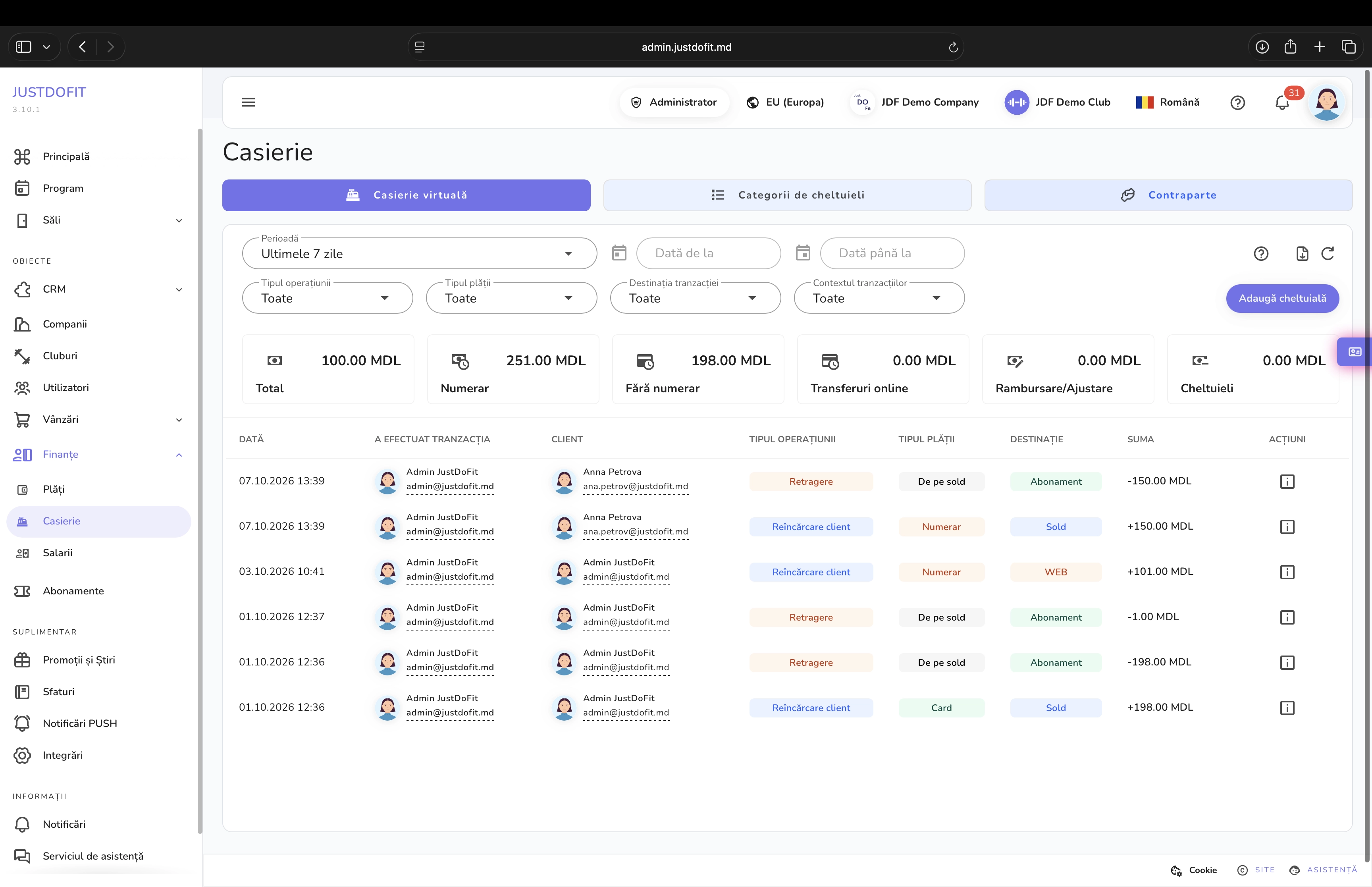The width and height of the screenshot is (1372, 887).
Task: Click the floating card widget icon
Action: [x=1355, y=351]
